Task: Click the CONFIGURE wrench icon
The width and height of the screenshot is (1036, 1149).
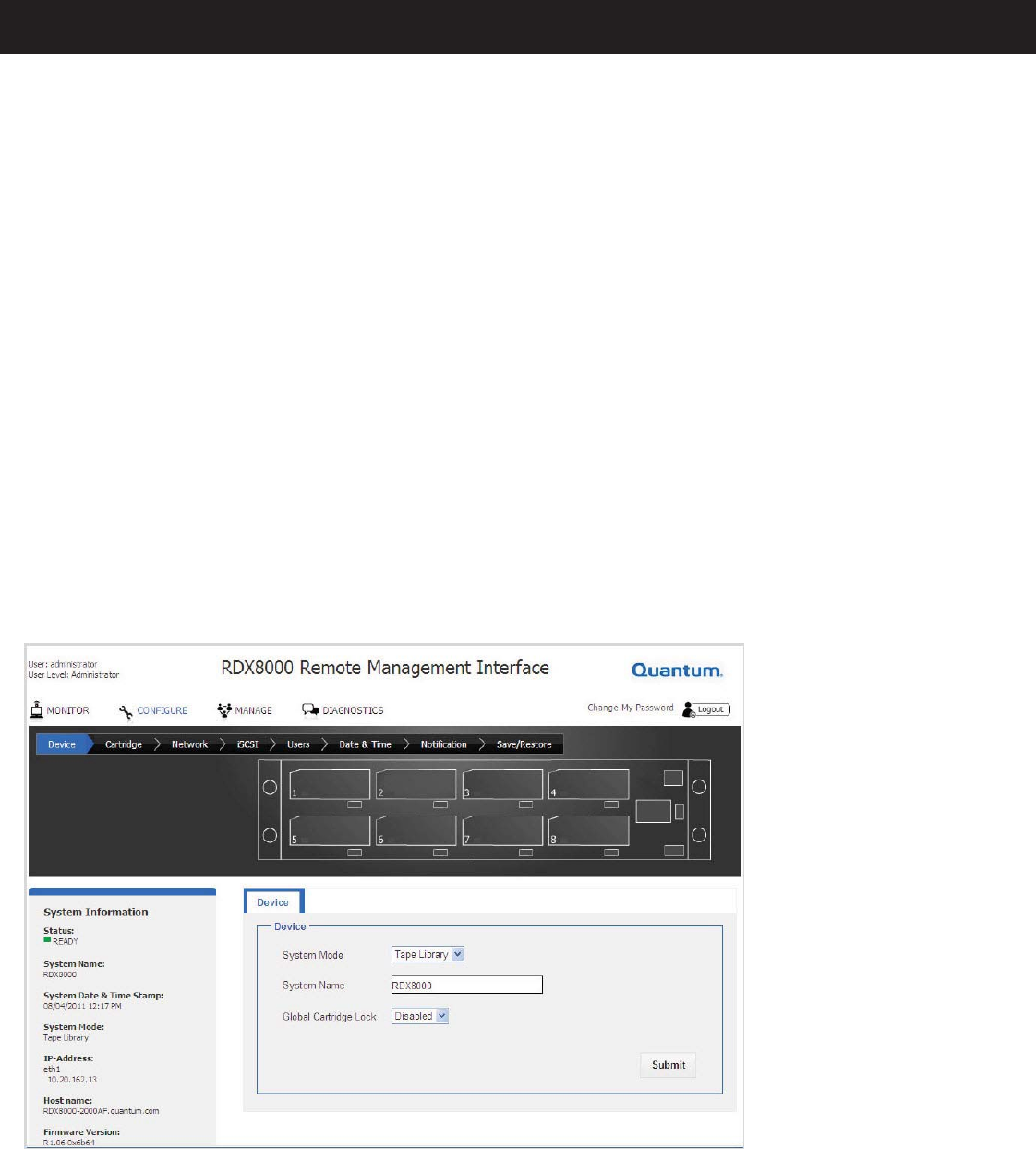Action: tap(126, 711)
